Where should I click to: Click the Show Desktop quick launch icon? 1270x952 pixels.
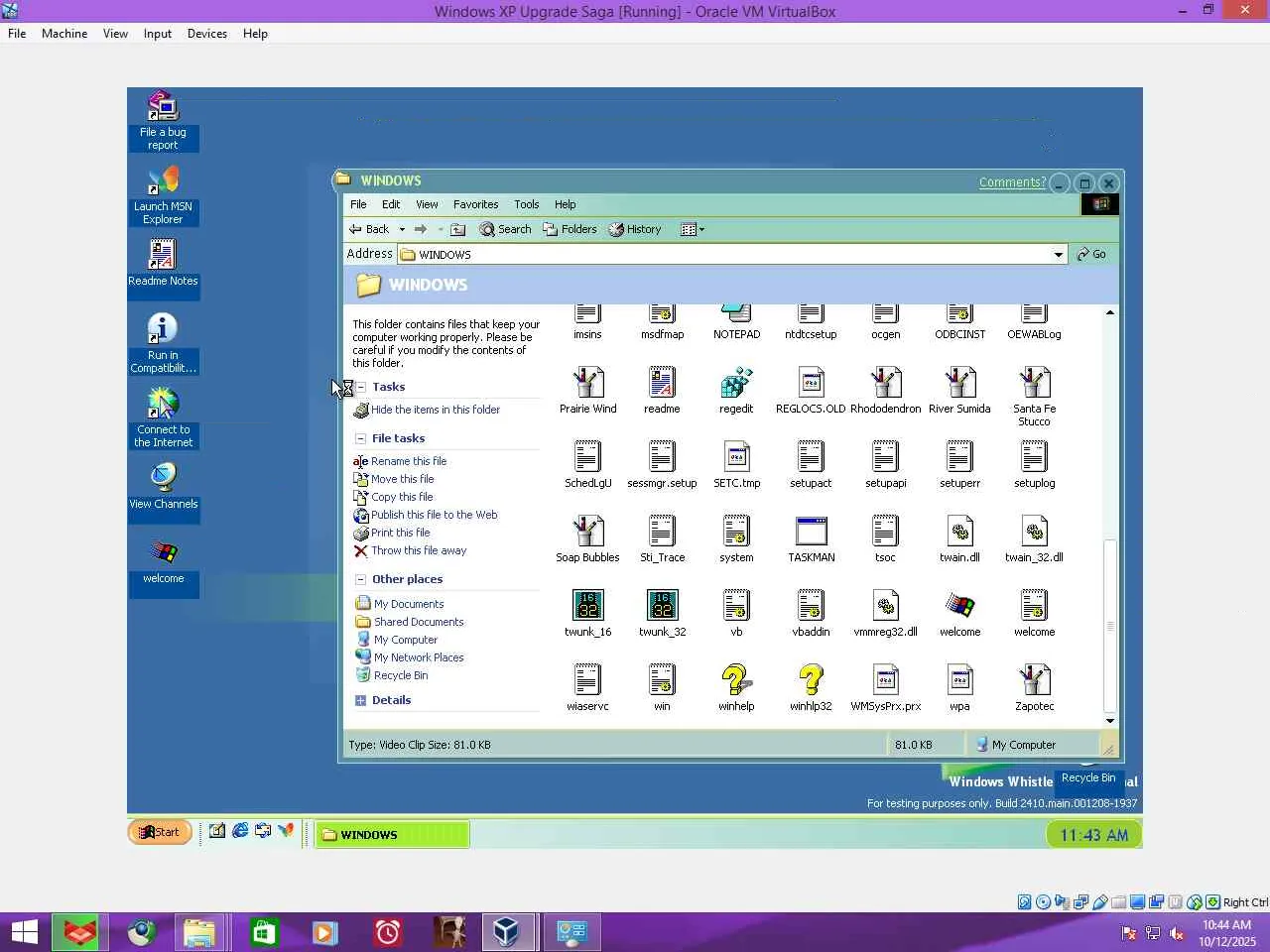click(217, 831)
